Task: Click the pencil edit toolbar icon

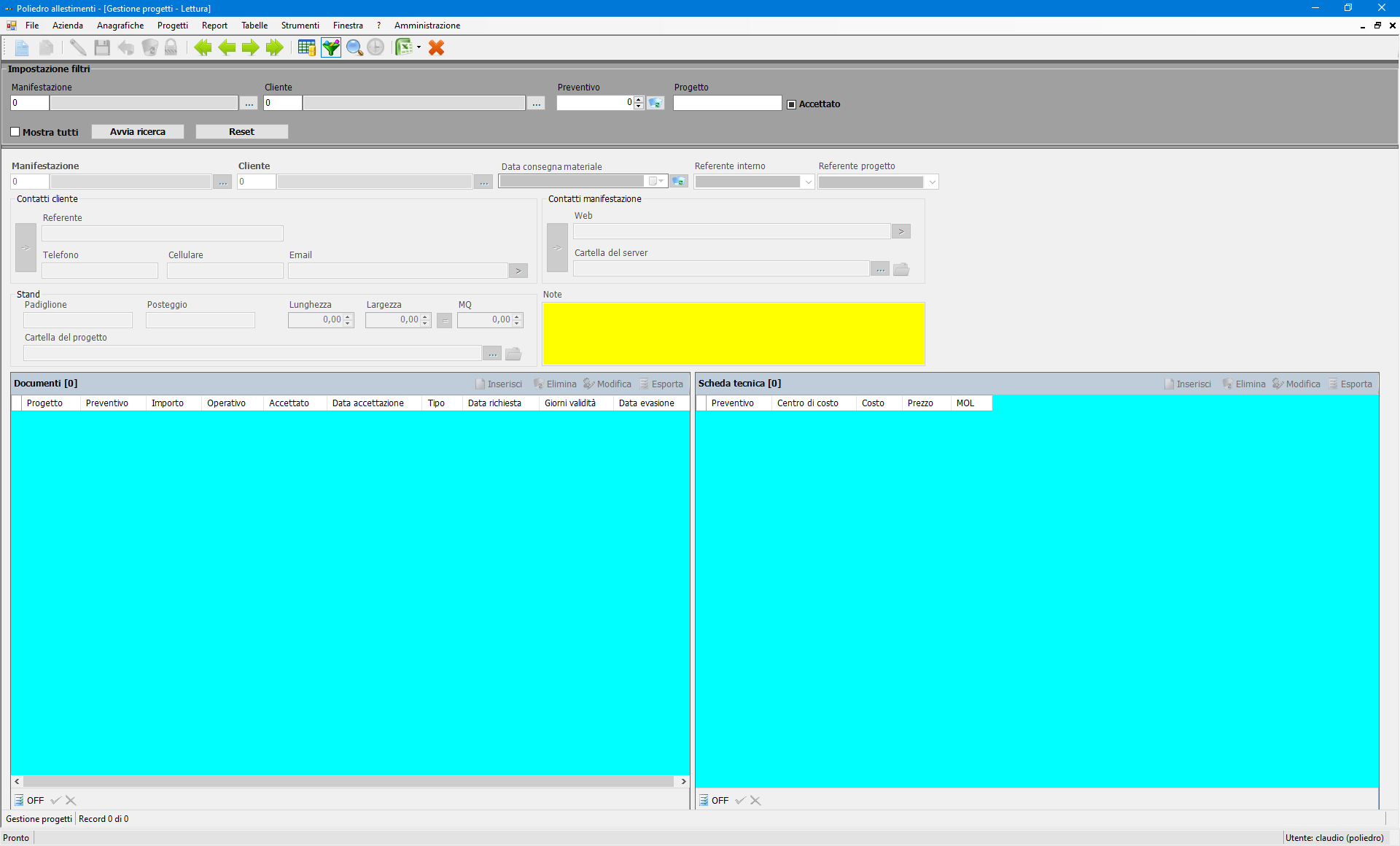Action: (77, 47)
